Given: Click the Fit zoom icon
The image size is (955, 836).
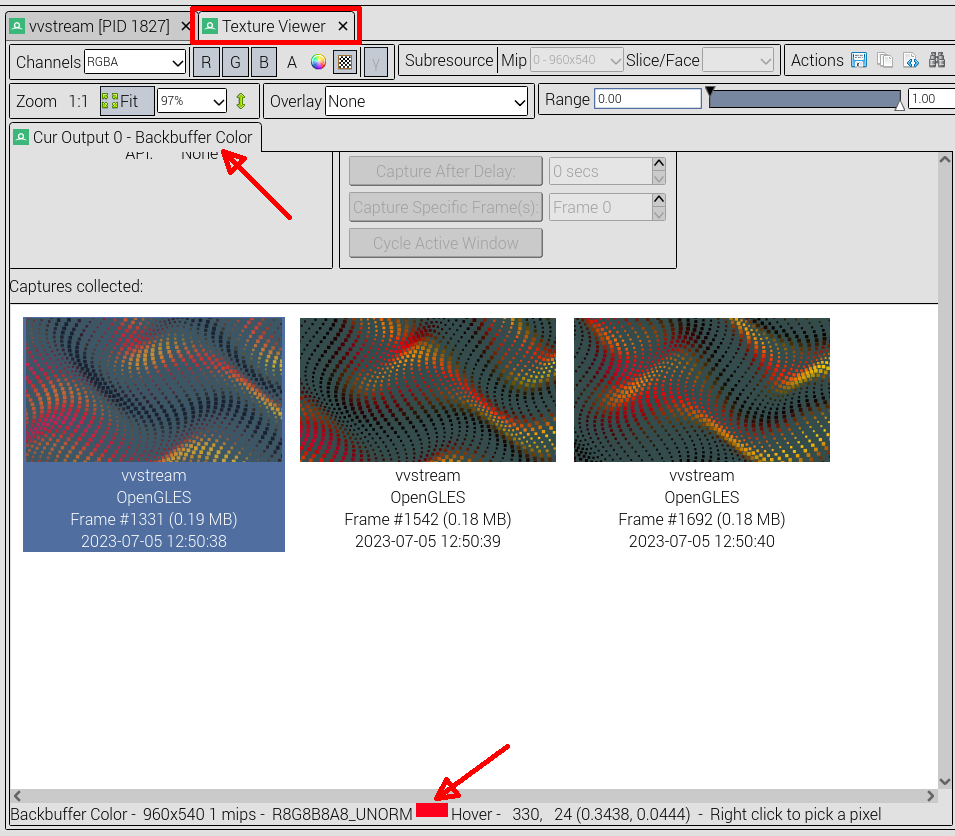Looking at the screenshot, I should coord(127,99).
